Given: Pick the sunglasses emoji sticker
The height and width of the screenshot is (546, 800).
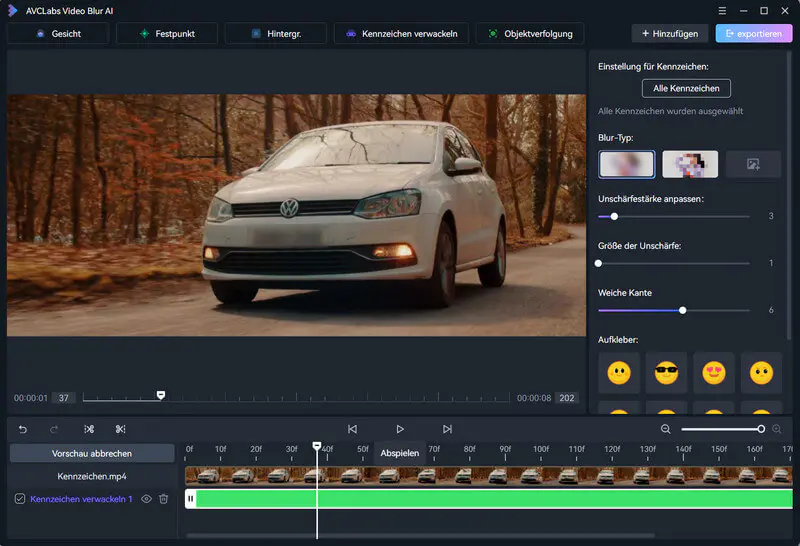Looking at the screenshot, I should click(x=666, y=373).
